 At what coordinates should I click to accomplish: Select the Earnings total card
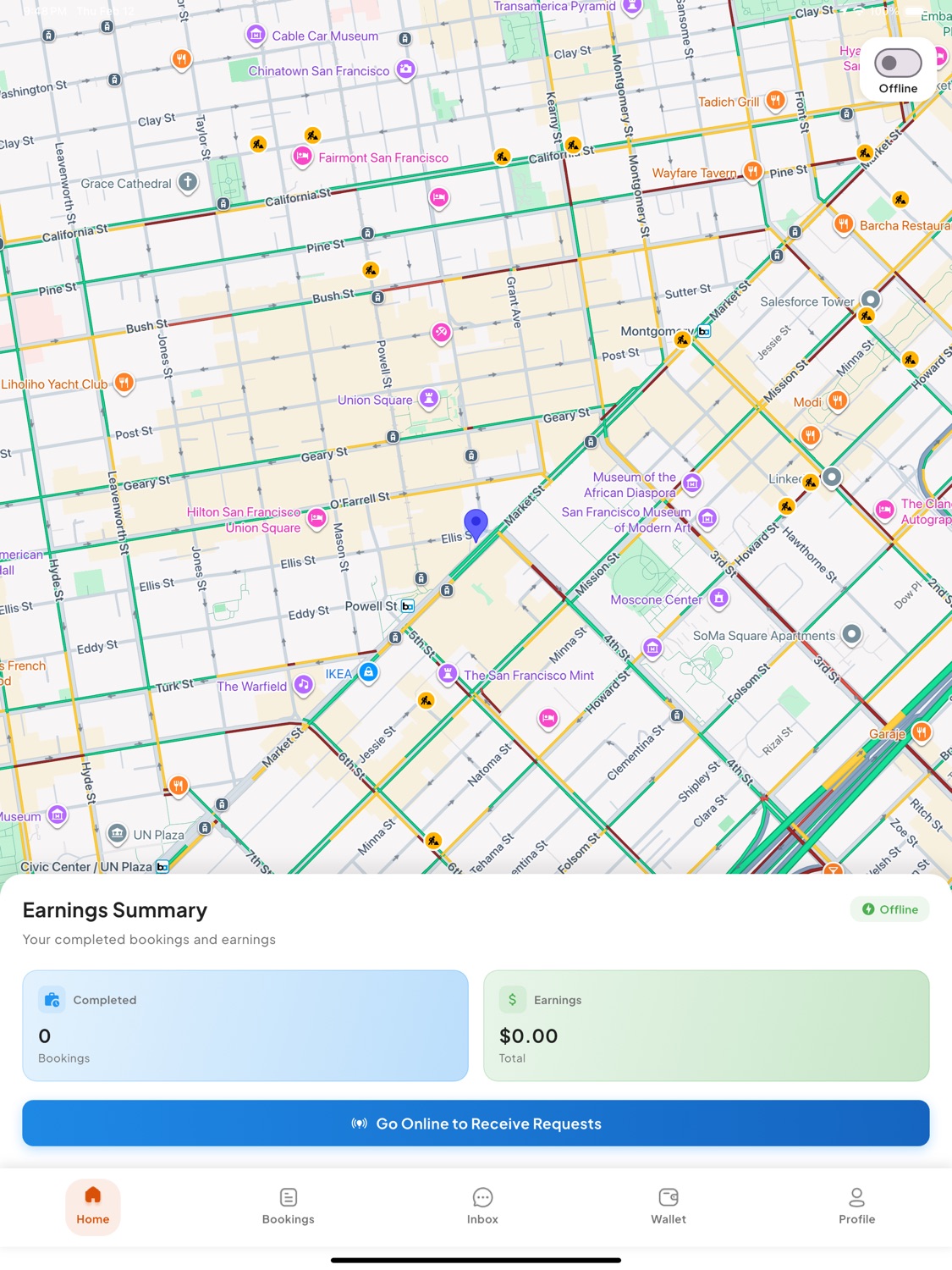click(x=707, y=1025)
